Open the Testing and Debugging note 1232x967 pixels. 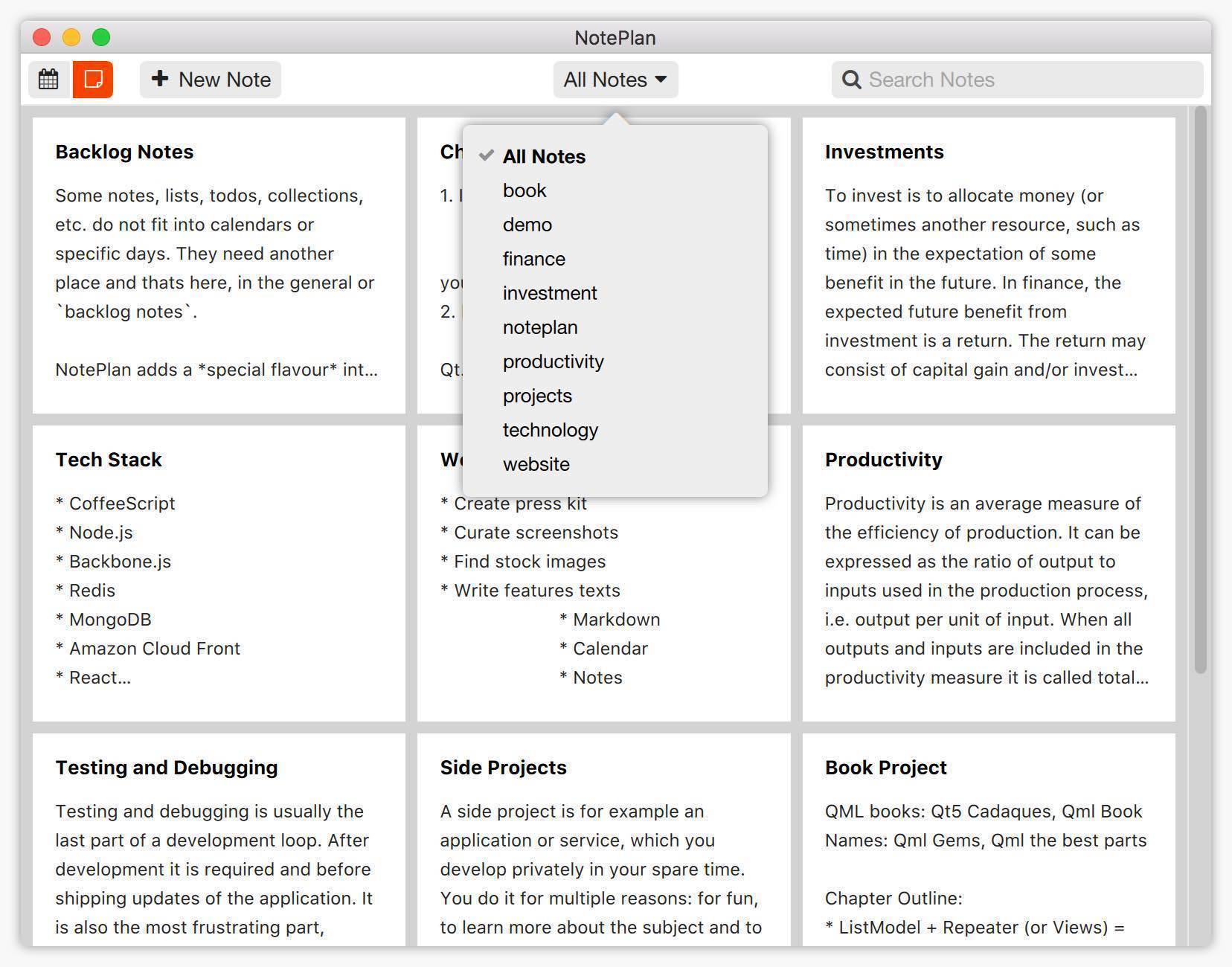pyautogui.click(x=219, y=840)
